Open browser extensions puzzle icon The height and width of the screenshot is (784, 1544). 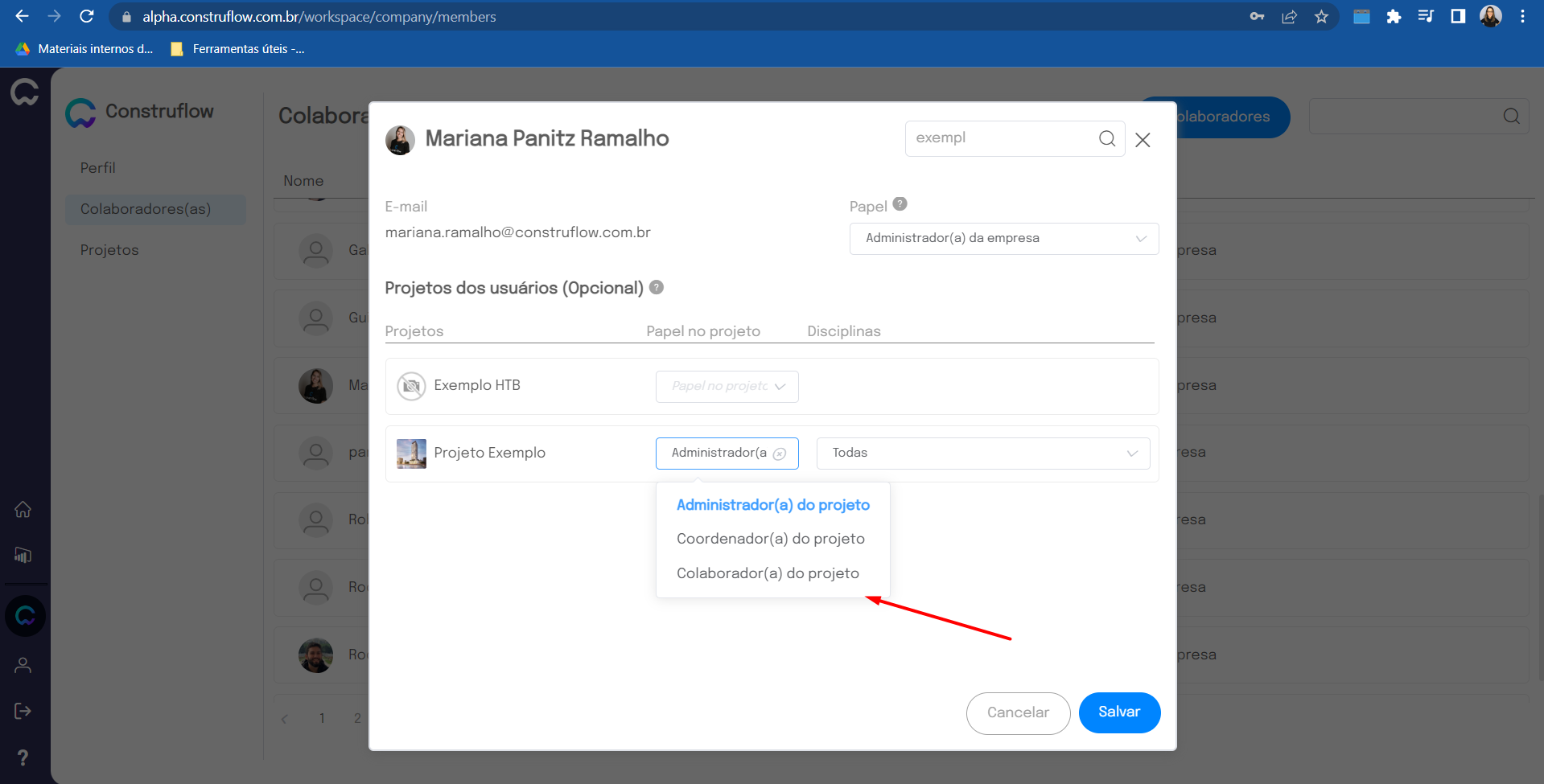pyautogui.click(x=1394, y=17)
